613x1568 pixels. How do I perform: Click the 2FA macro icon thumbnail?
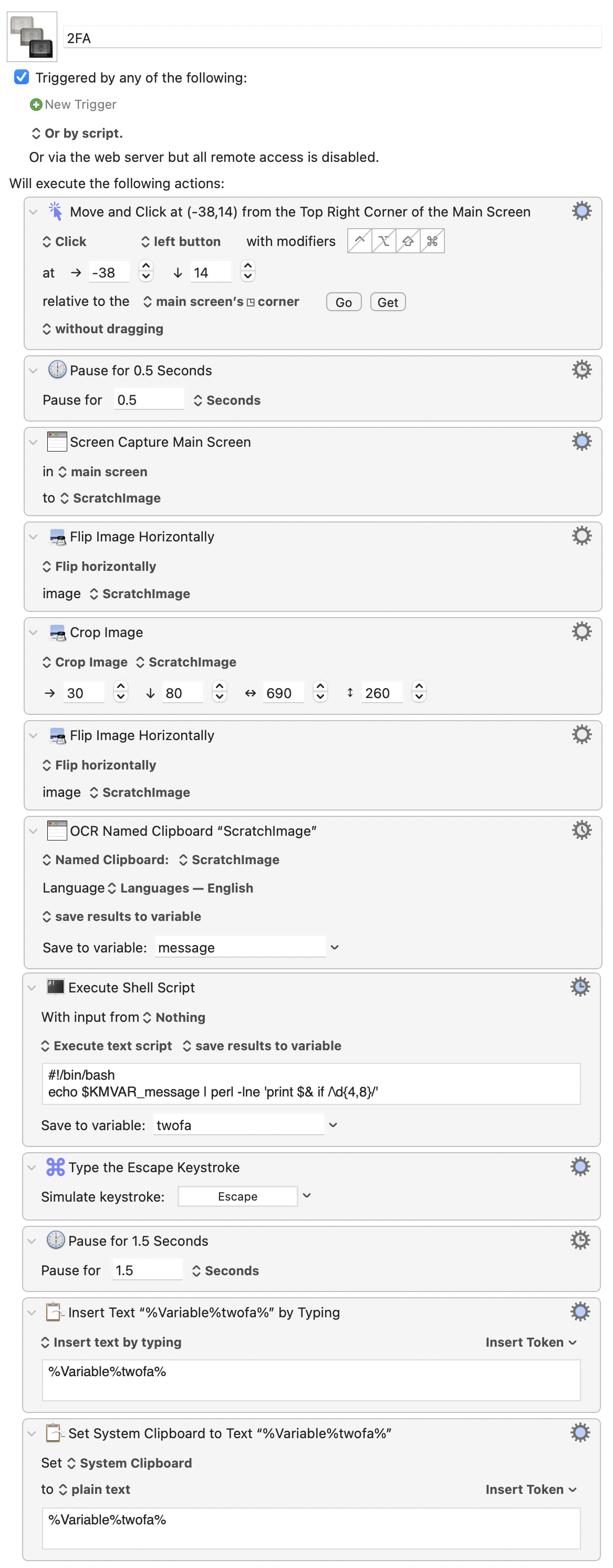click(32, 37)
